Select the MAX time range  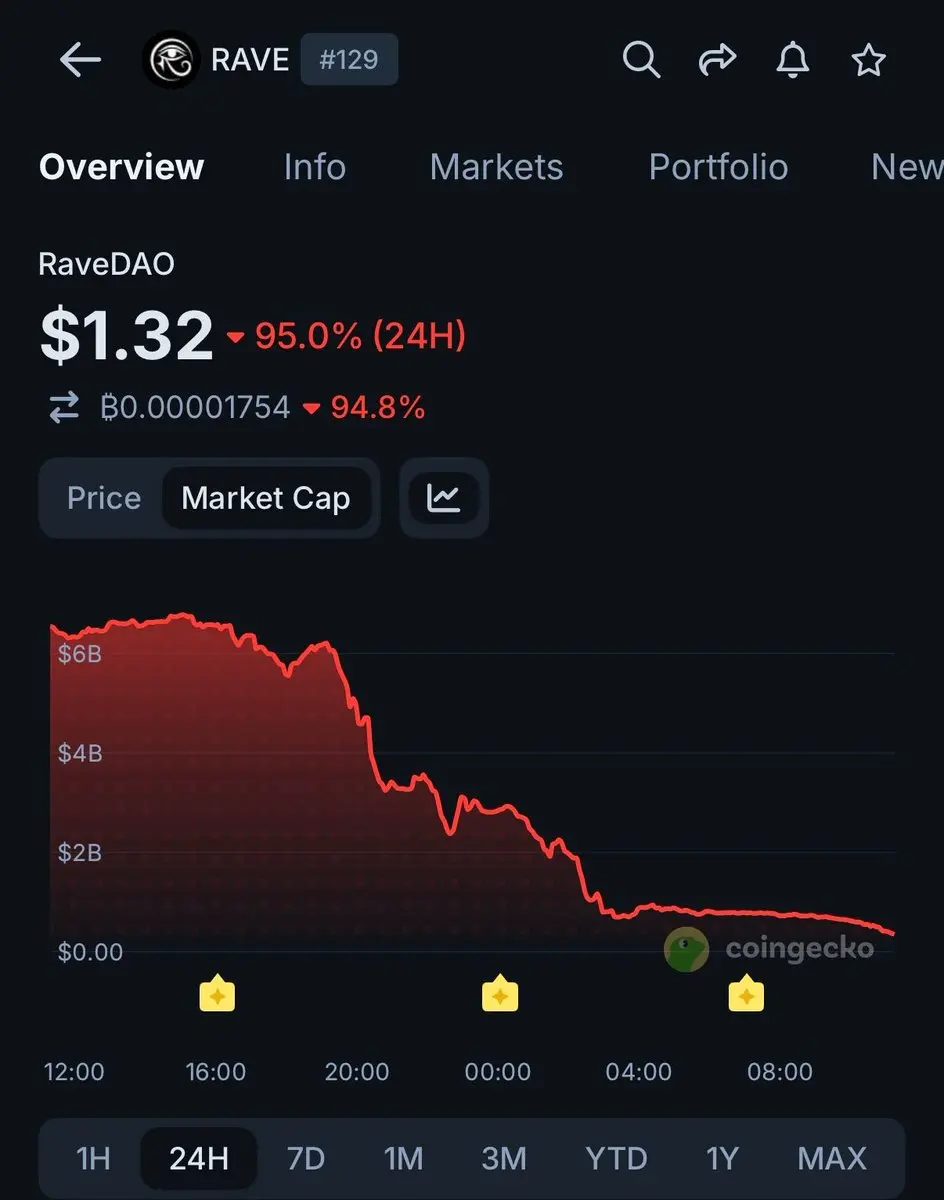[832, 1158]
